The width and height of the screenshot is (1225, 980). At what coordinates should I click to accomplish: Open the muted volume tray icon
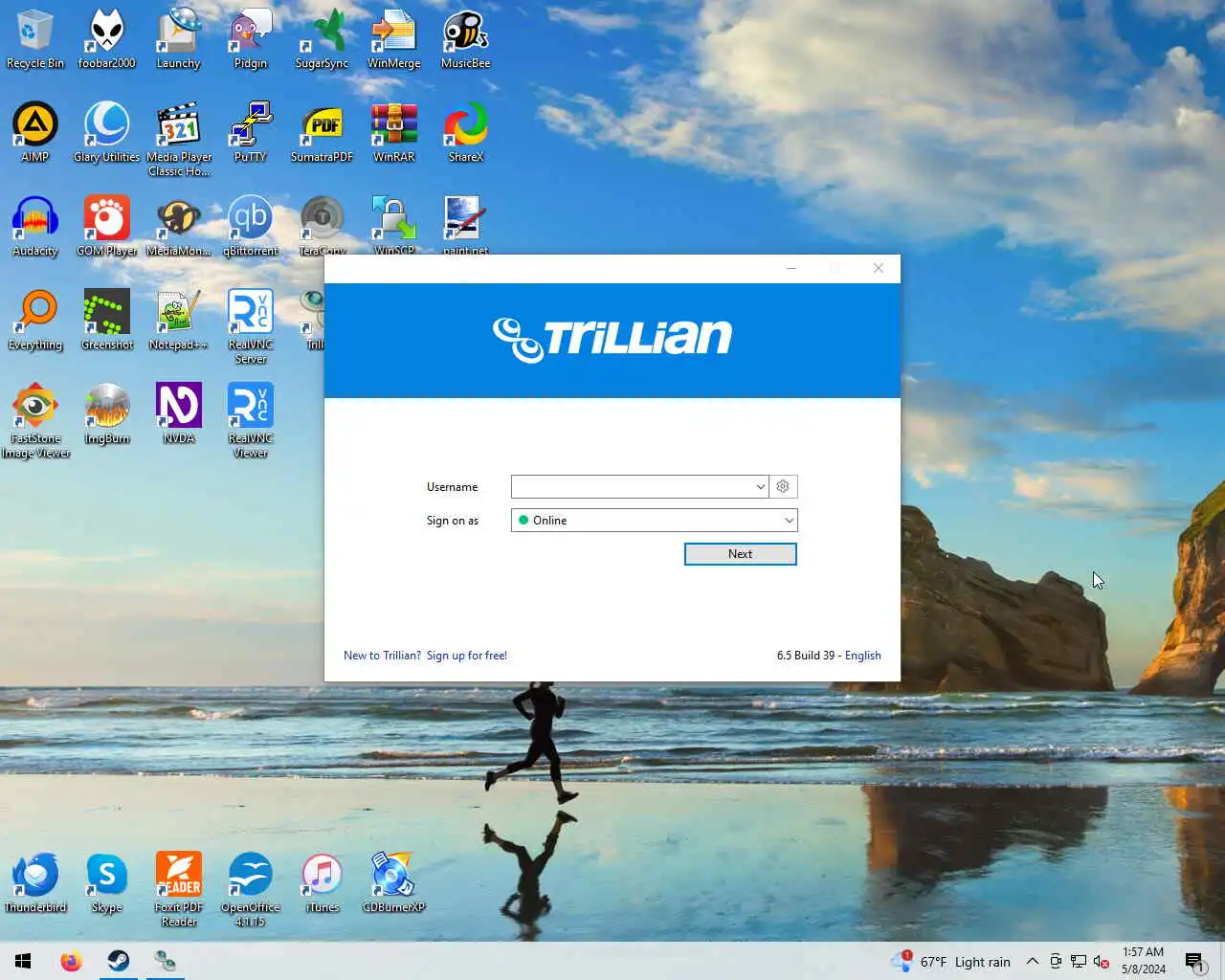point(1101,962)
